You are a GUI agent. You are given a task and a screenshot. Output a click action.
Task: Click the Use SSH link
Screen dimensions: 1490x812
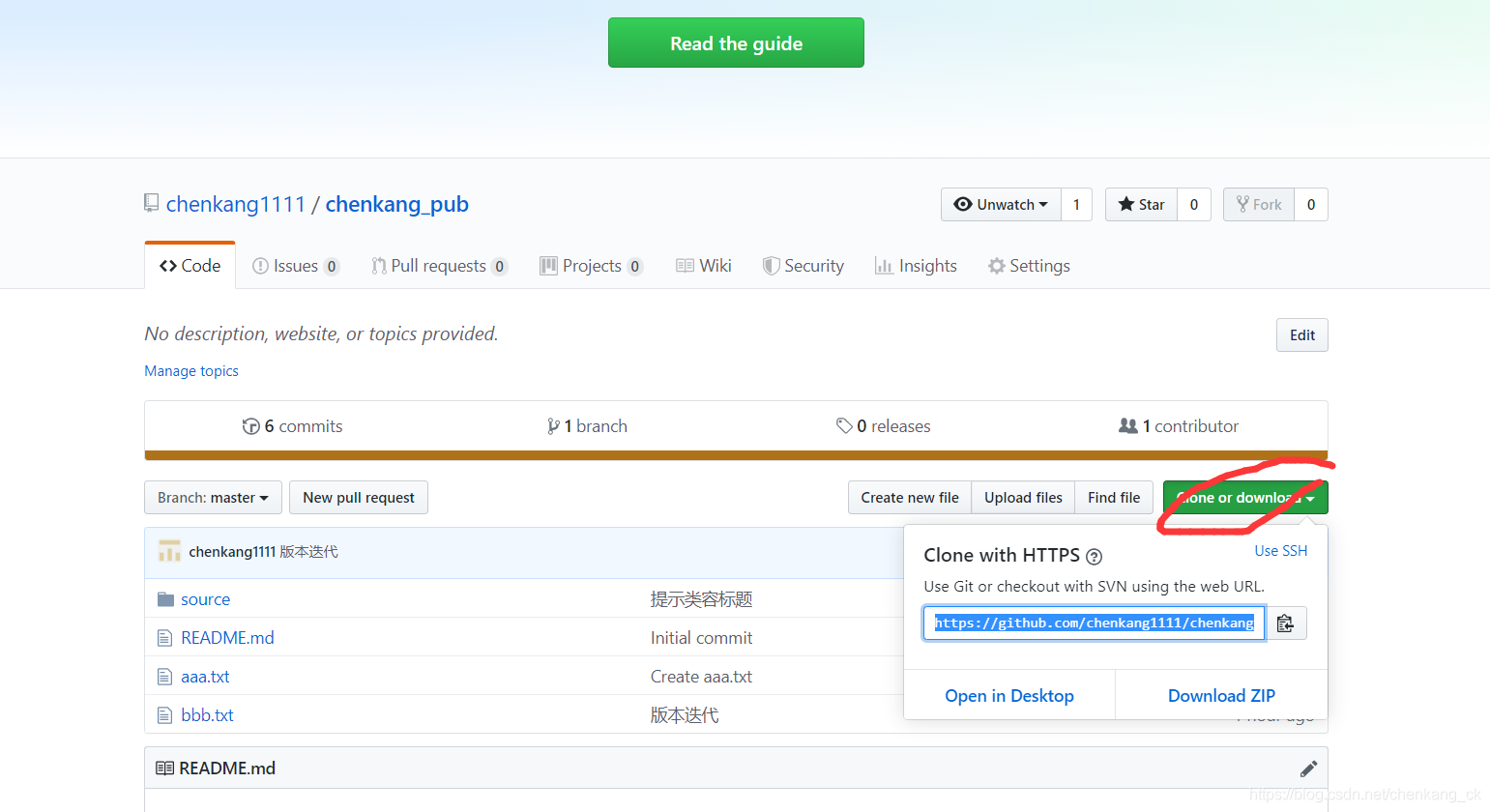[x=1280, y=551]
